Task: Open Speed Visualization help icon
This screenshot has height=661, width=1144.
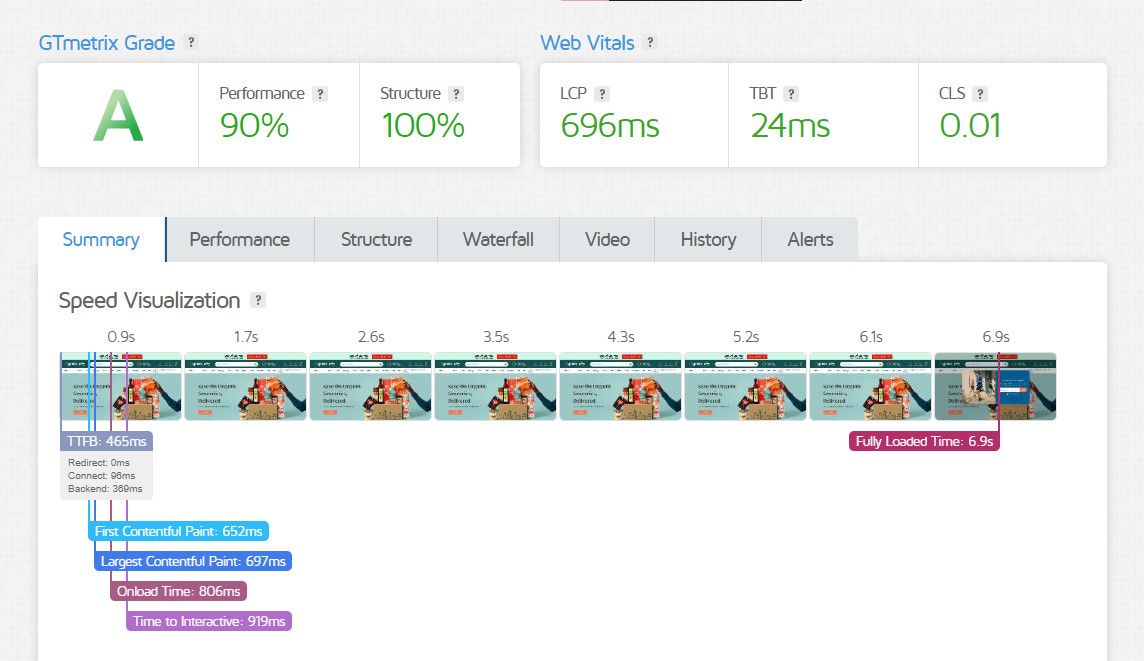Action: [258, 301]
